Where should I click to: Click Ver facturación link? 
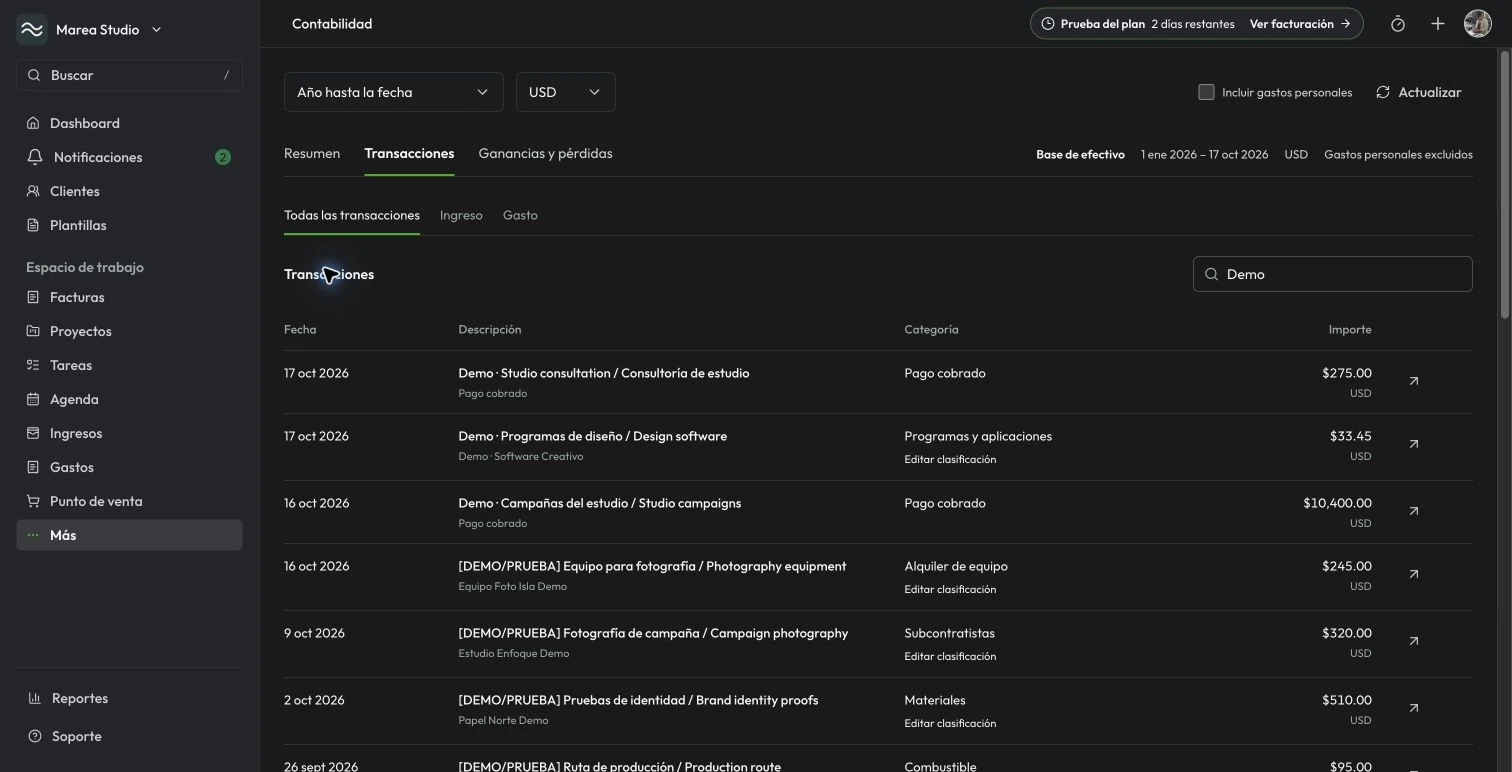point(1300,24)
